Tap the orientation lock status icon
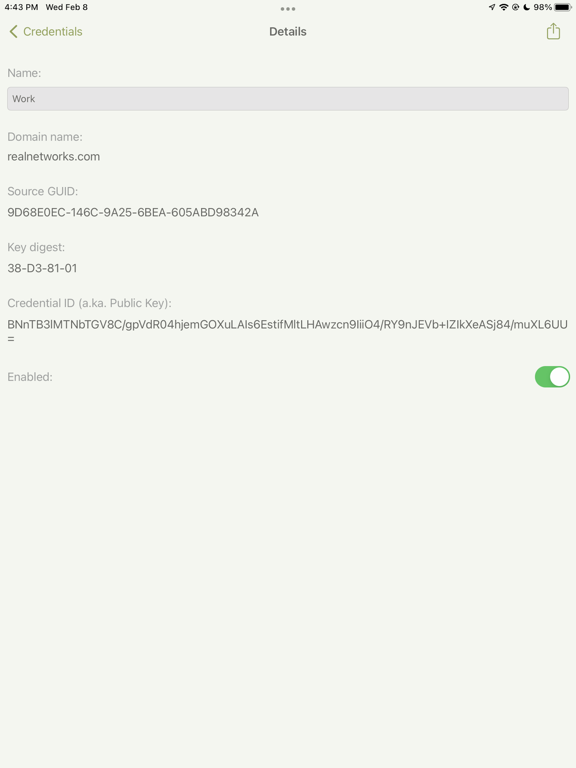The width and height of the screenshot is (576, 768). pyautogui.click(x=515, y=7)
